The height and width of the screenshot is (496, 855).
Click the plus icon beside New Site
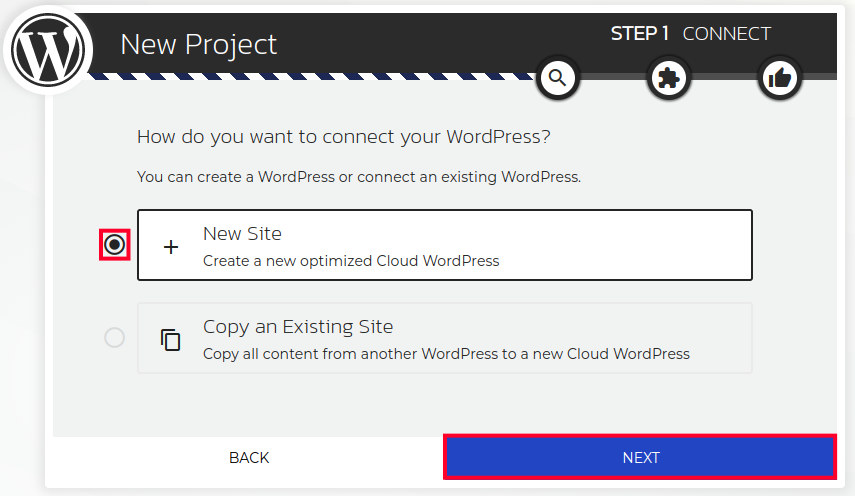[x=171, y=247]
